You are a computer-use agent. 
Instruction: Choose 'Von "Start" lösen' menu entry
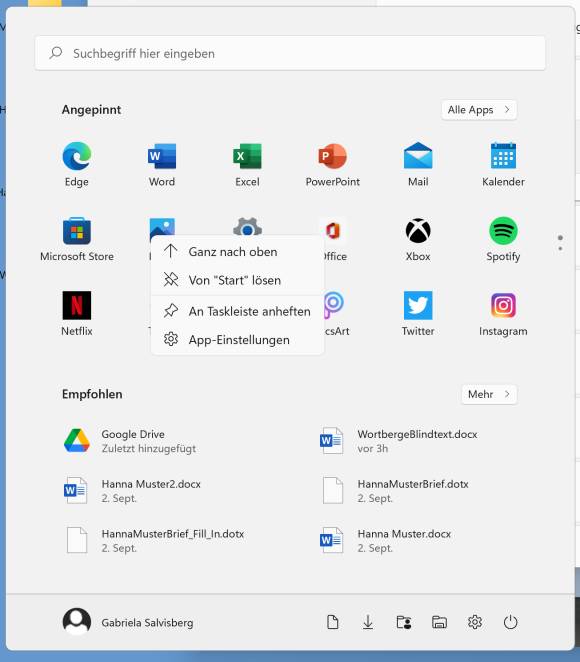[237, 280]
